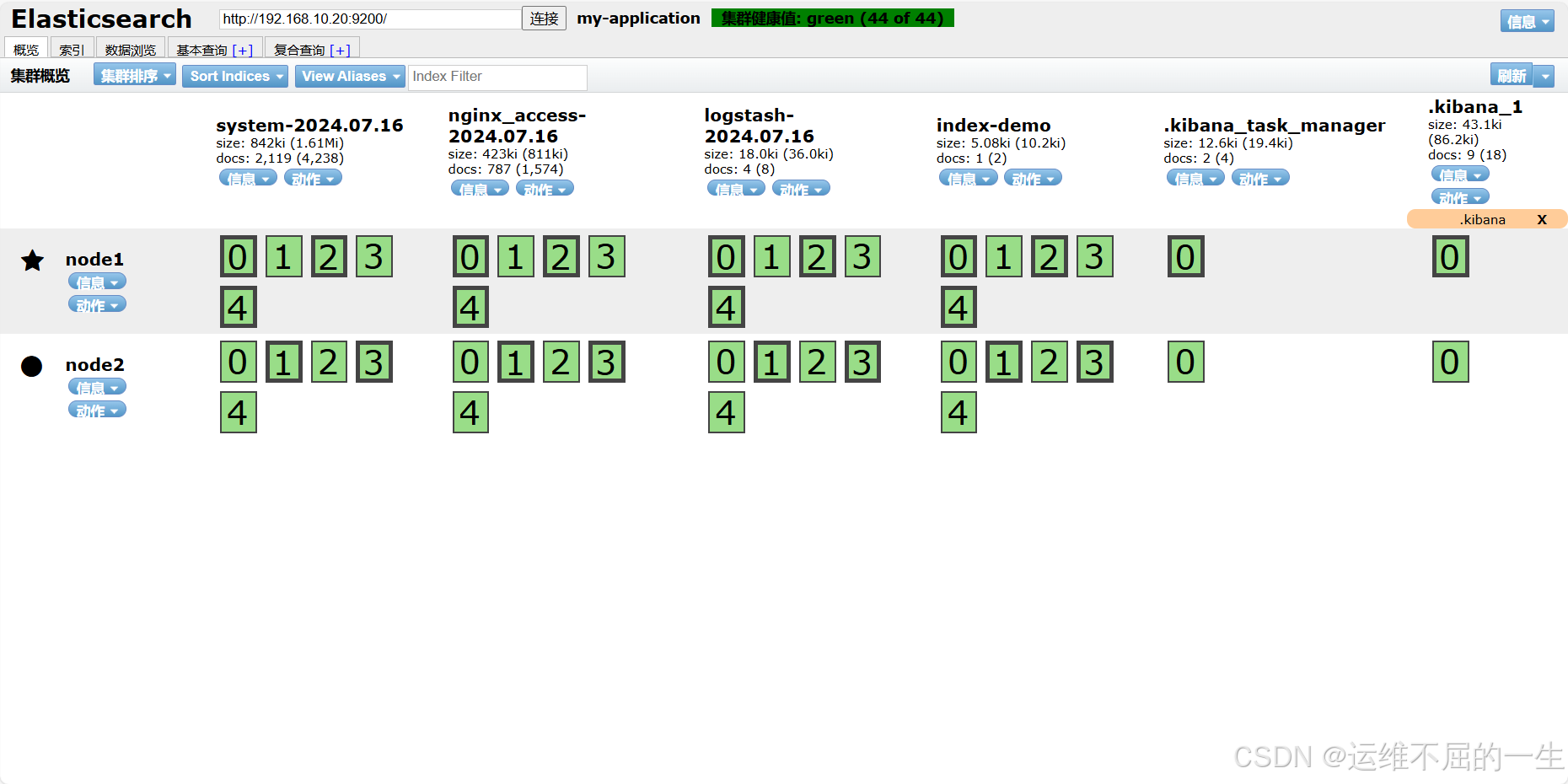Select shard 4 of system-2024.07.16 on node2
This screenshot has width=1568, height=784.
[239, 412]
